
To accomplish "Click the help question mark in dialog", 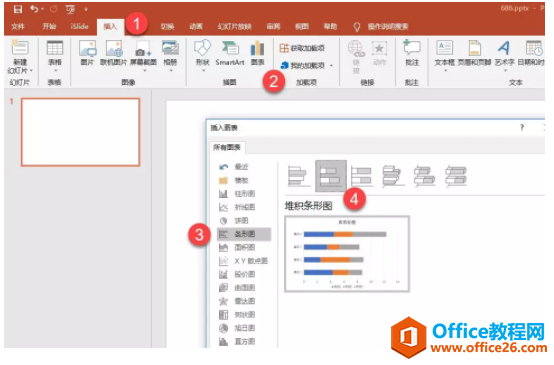I will (522, 127).
